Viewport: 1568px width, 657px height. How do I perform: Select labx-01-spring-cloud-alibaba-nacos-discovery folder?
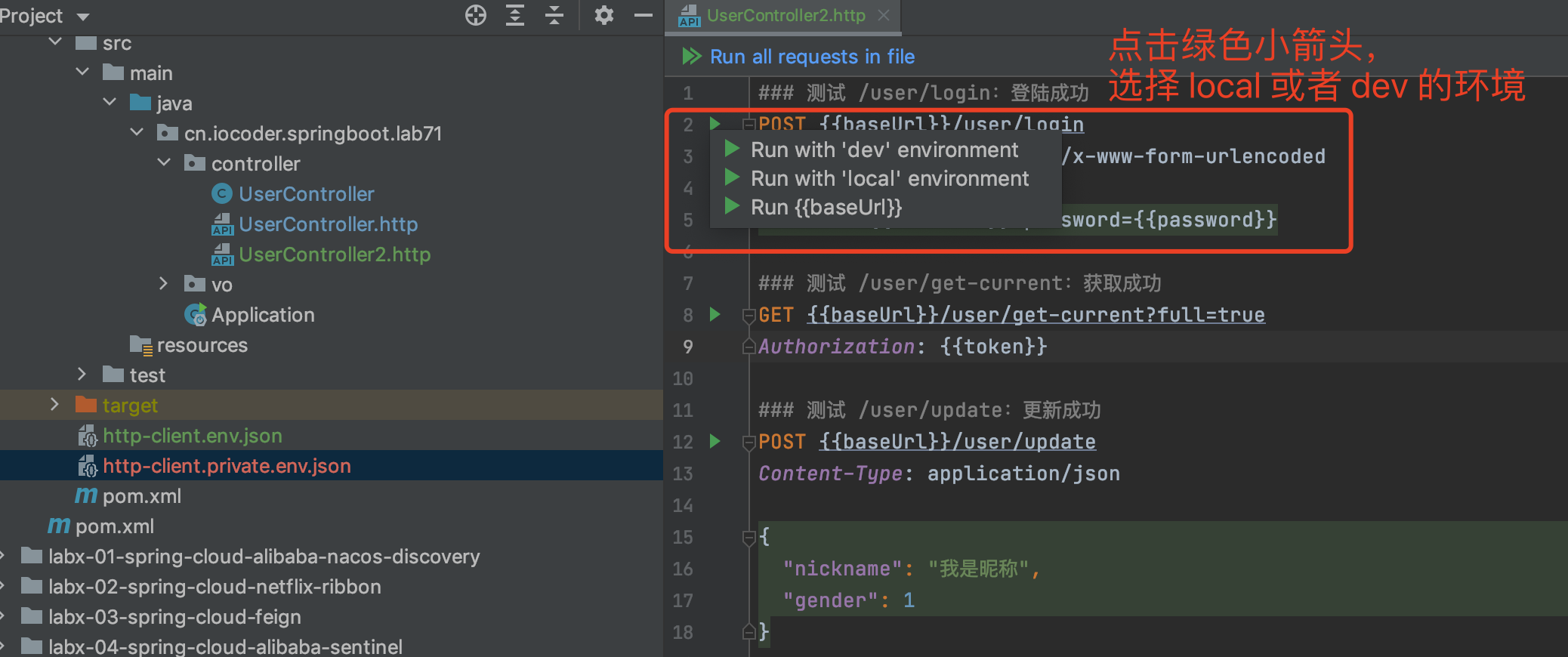(x=264, y=557)
